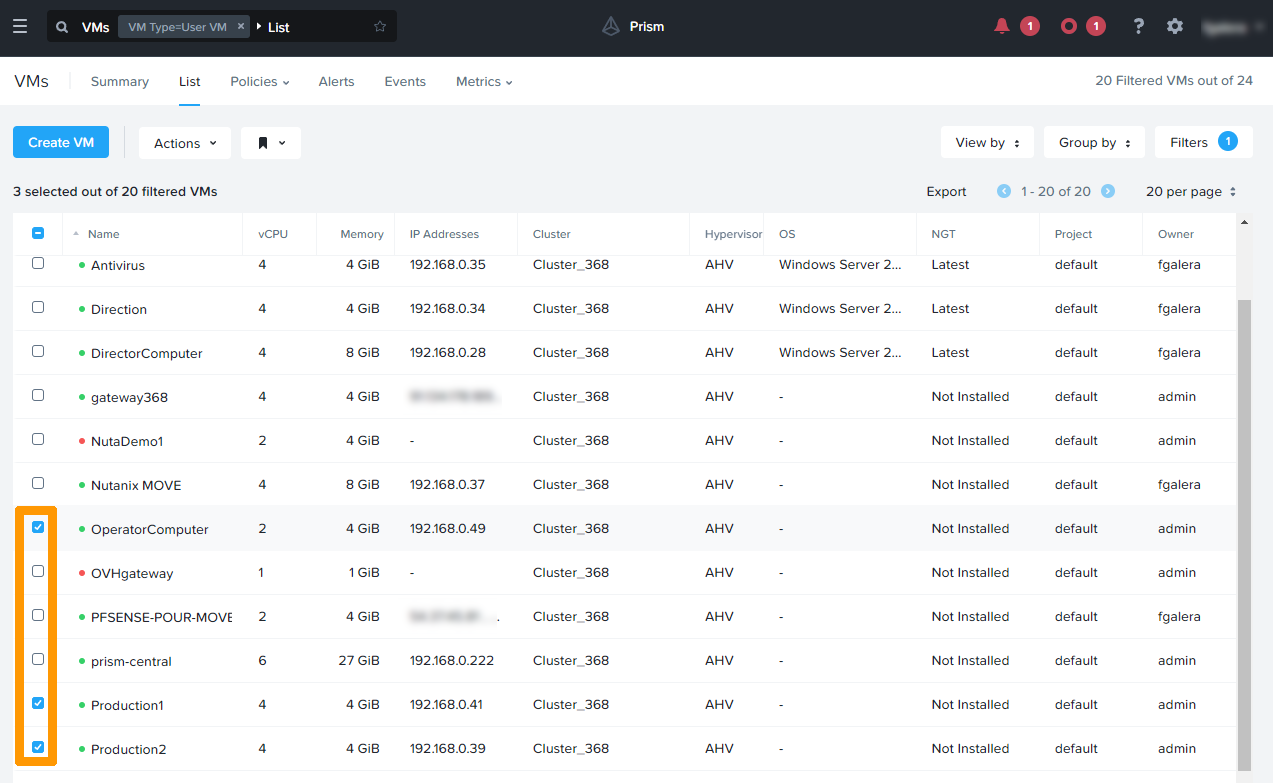
Task: View recent tasks via the red circle indicator
Action: coord(1066,26)
